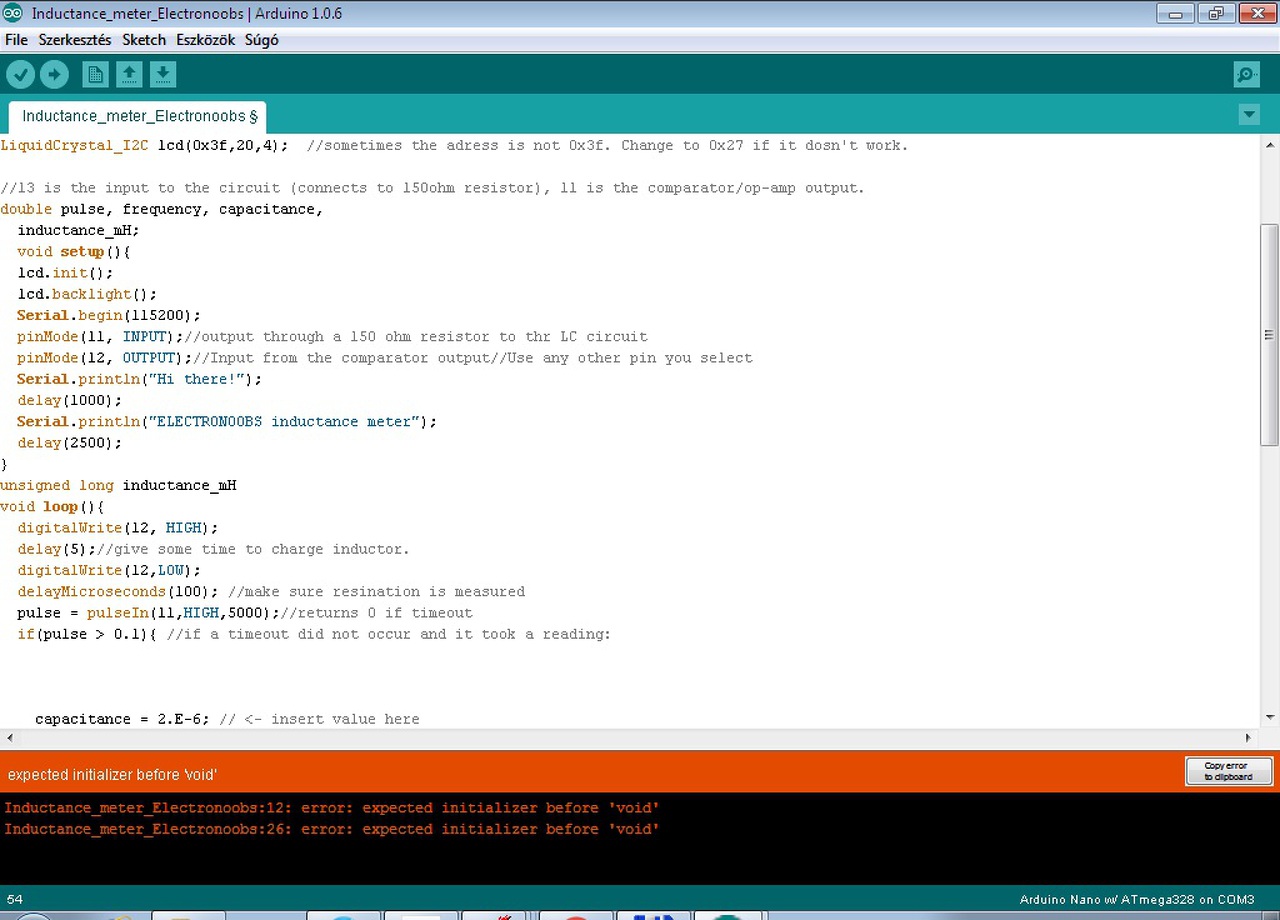Click the println "ELECTRONOOBS inductance meter" line

[227, 422]
